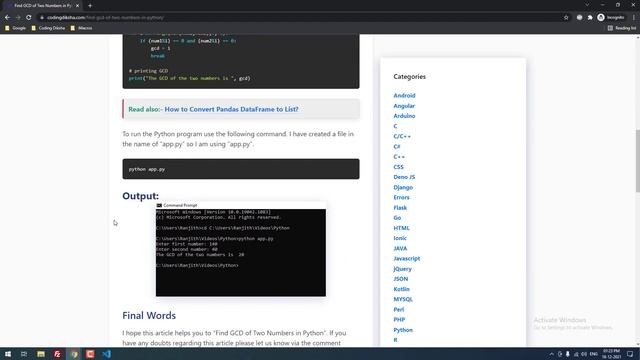Open the C/C++ category

402,136
